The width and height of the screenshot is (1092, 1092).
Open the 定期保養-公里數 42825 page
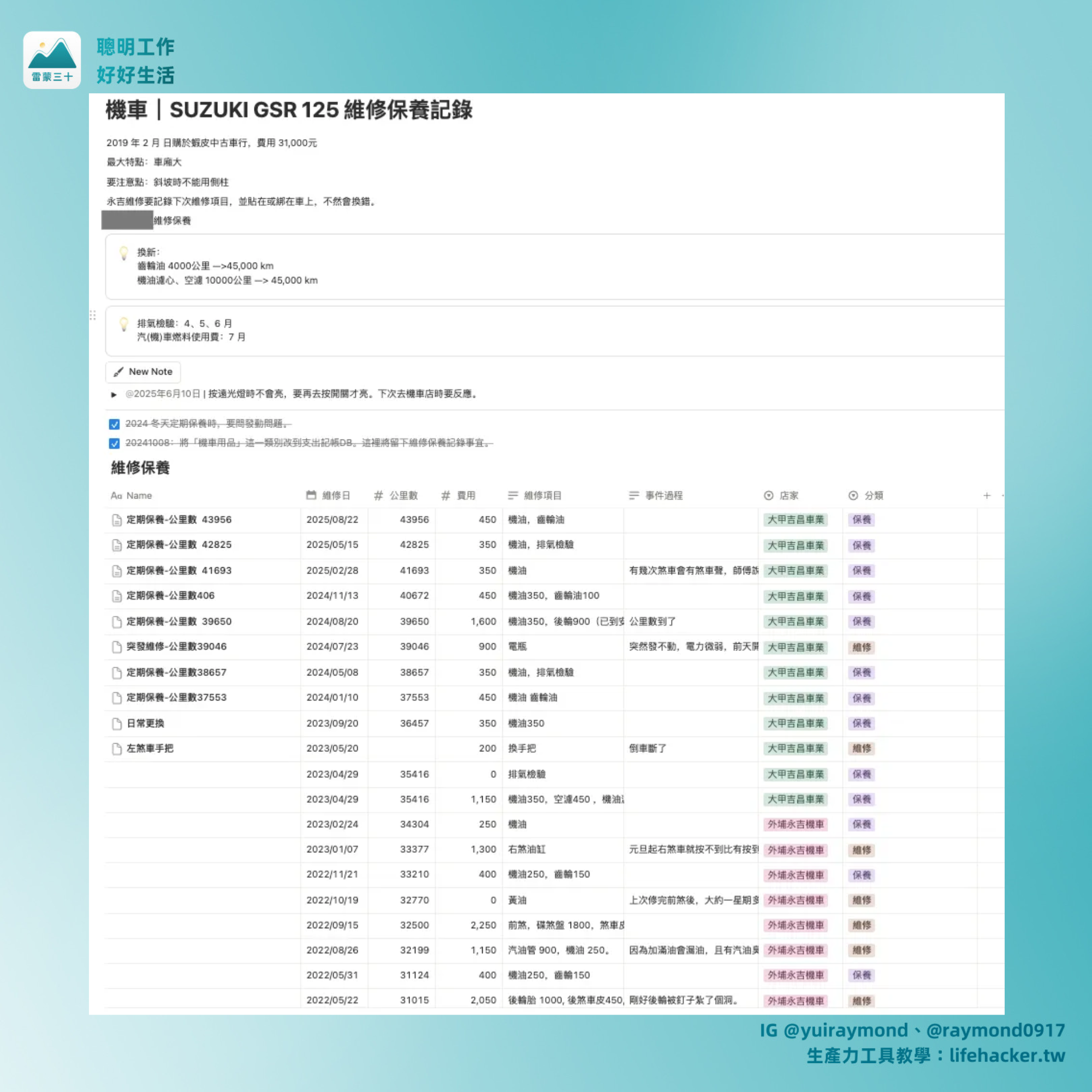coord(179,545)
